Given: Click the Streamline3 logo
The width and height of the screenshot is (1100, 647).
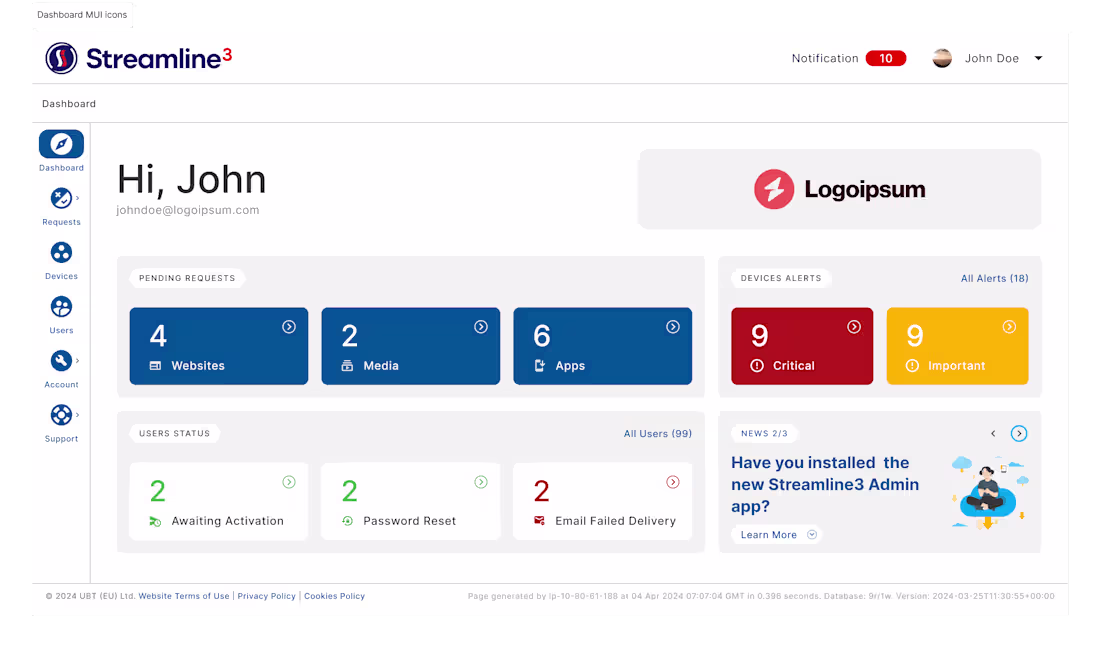Looking at the screenshot, I should tap(137, 57).
